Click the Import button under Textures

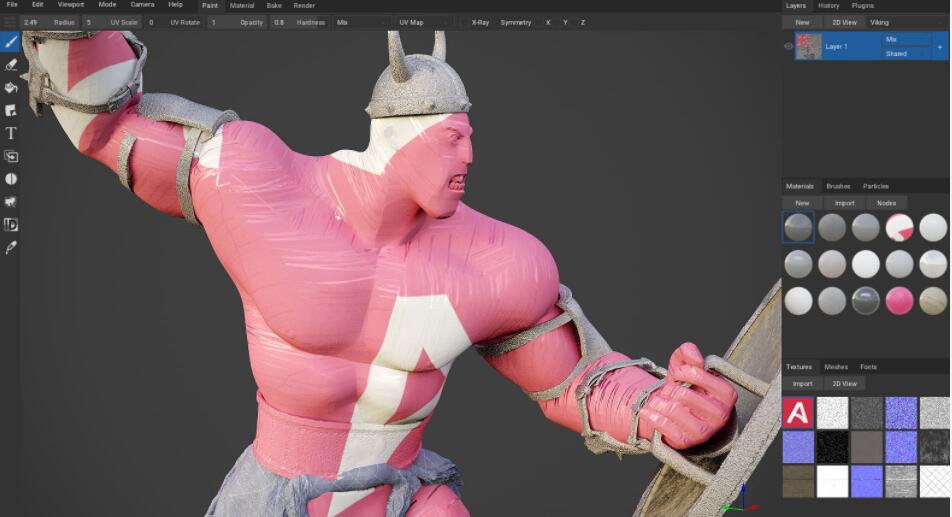point(802,383)
